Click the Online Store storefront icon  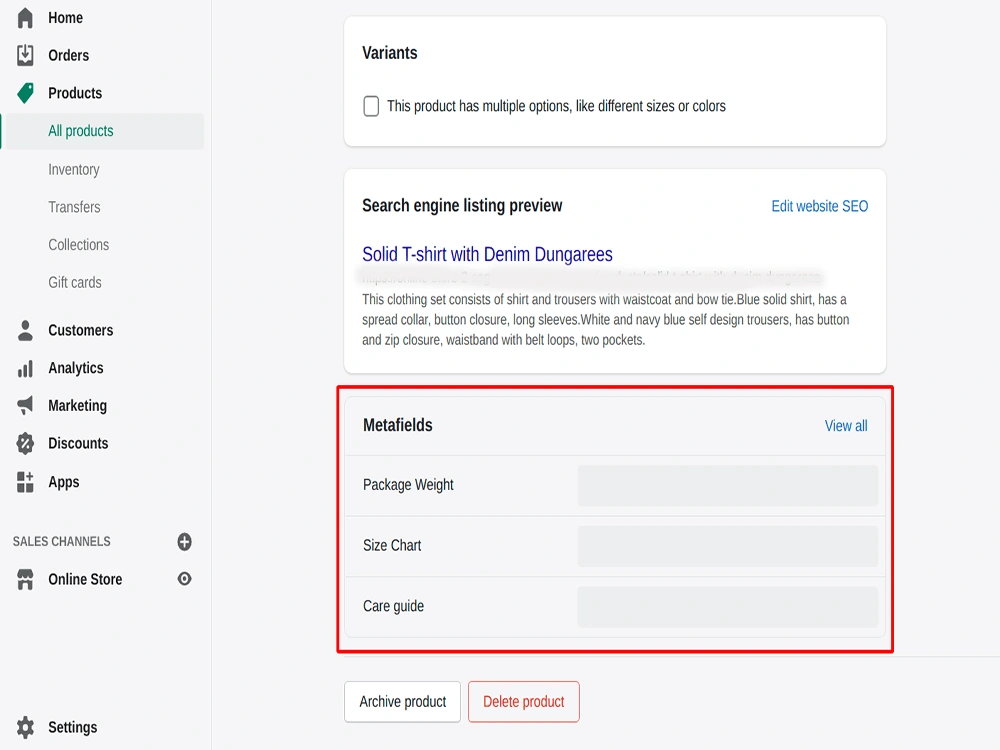pos(25,579)
